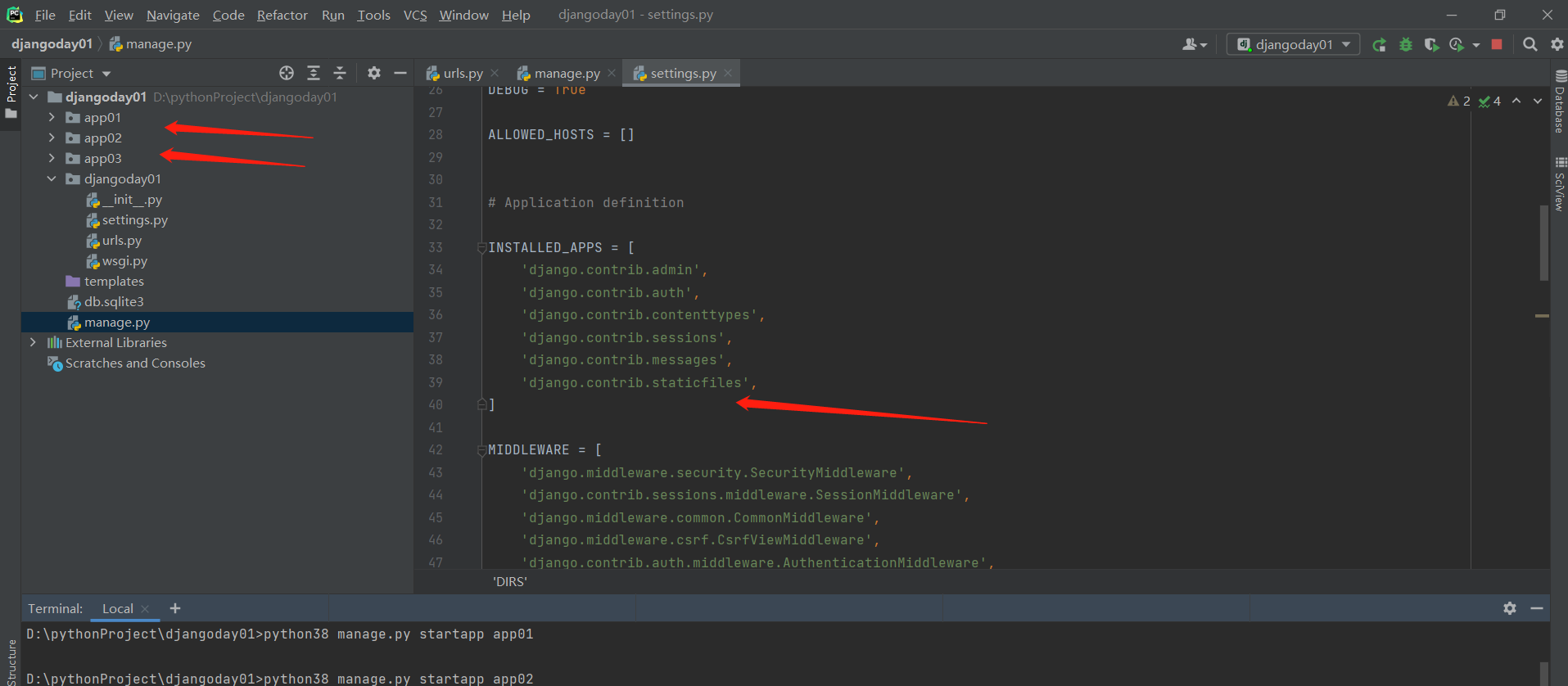The height and width of the screenshot is (686, 1568).
Task: Select the Local terminal tab
Action: [117, 609]
